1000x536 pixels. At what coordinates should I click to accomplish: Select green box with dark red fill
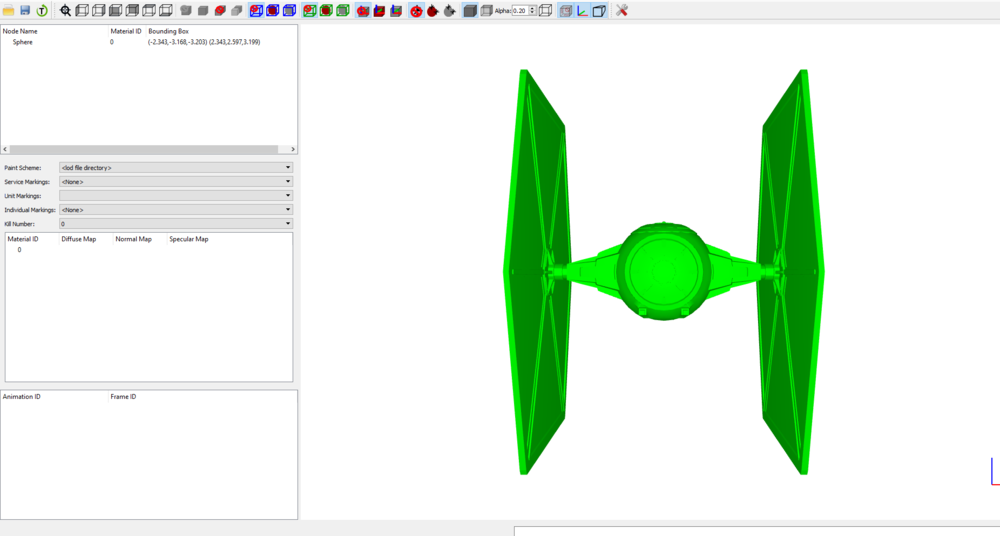pyautogui.click(x=326, y=10)
